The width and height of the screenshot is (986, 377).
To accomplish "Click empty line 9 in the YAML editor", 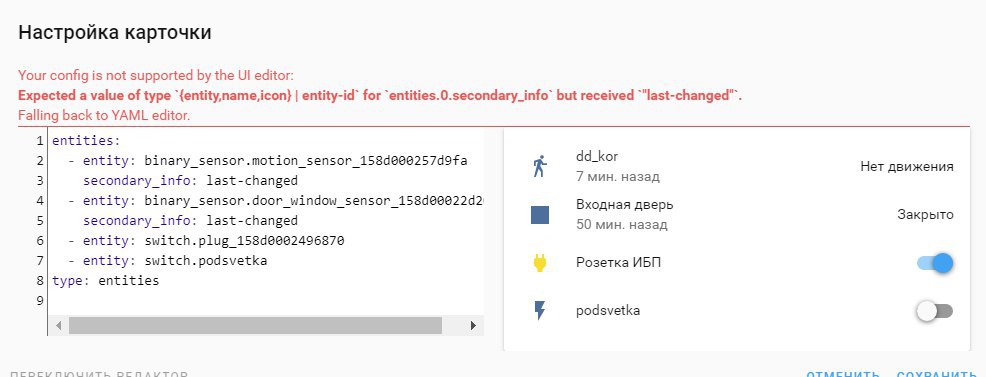I will pyautogui.click(x=267, y=301).
